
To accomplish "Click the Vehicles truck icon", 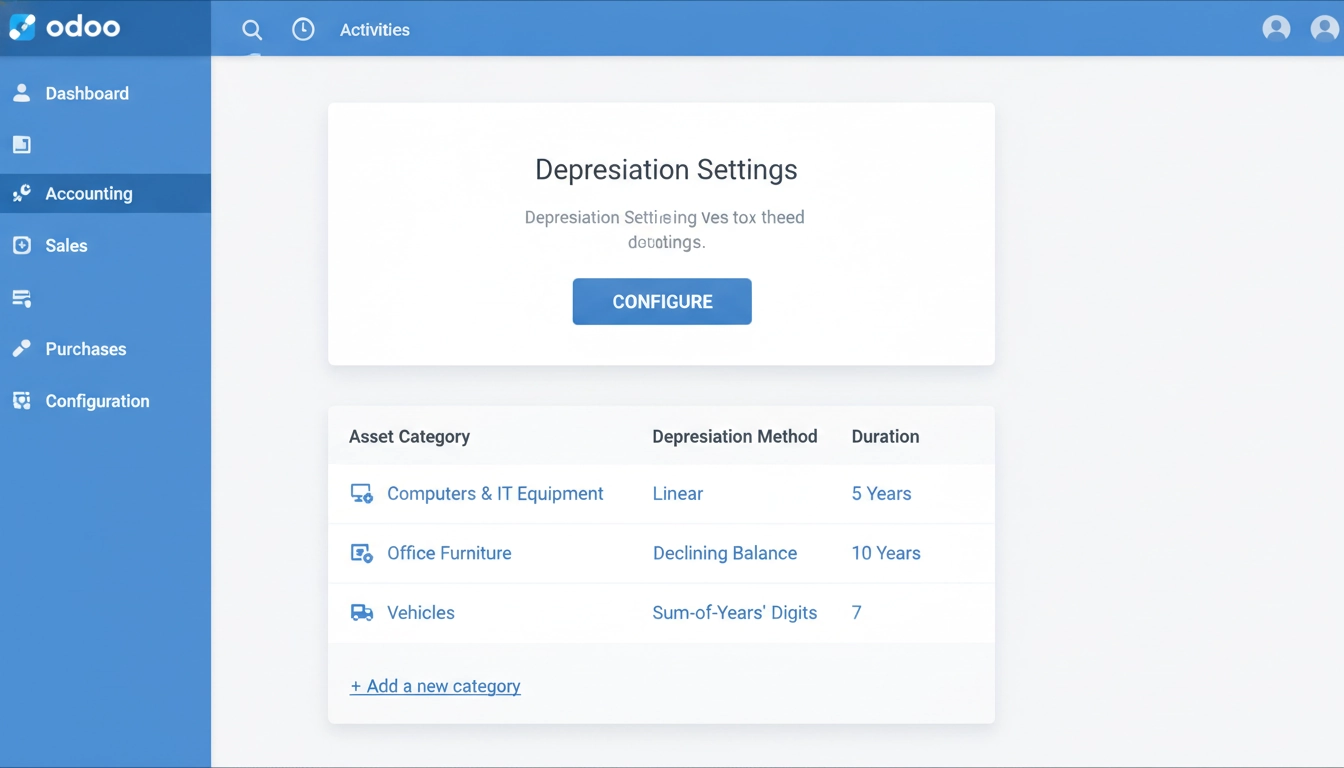I will tap(361, 613).
